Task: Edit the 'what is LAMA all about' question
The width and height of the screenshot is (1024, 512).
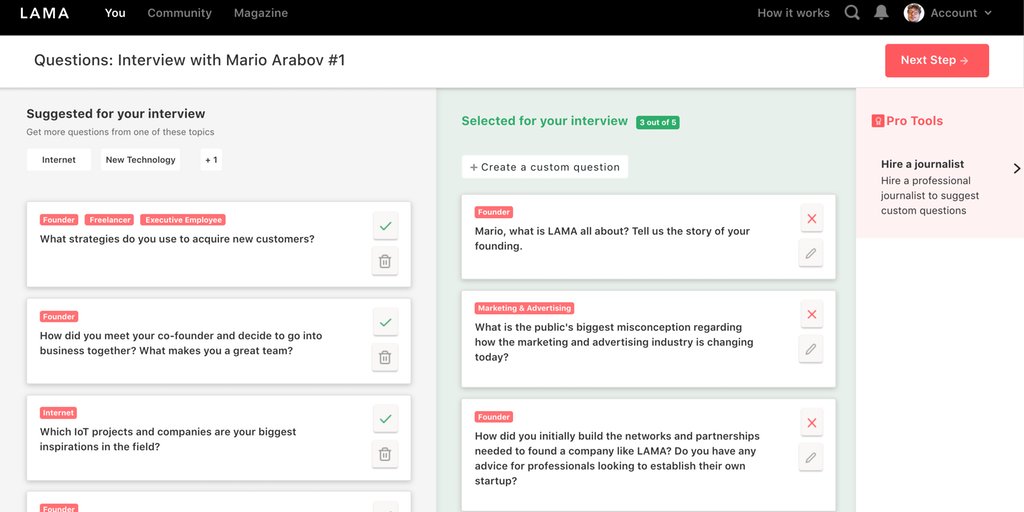Action: point(810,253)
